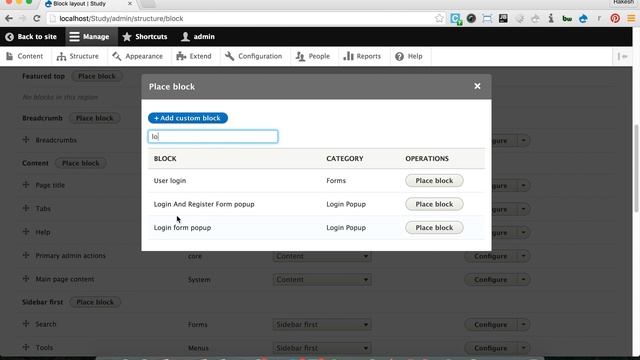The image size is (640, 360).
Task: Click the browser back arrow
Action: [9, 18]
